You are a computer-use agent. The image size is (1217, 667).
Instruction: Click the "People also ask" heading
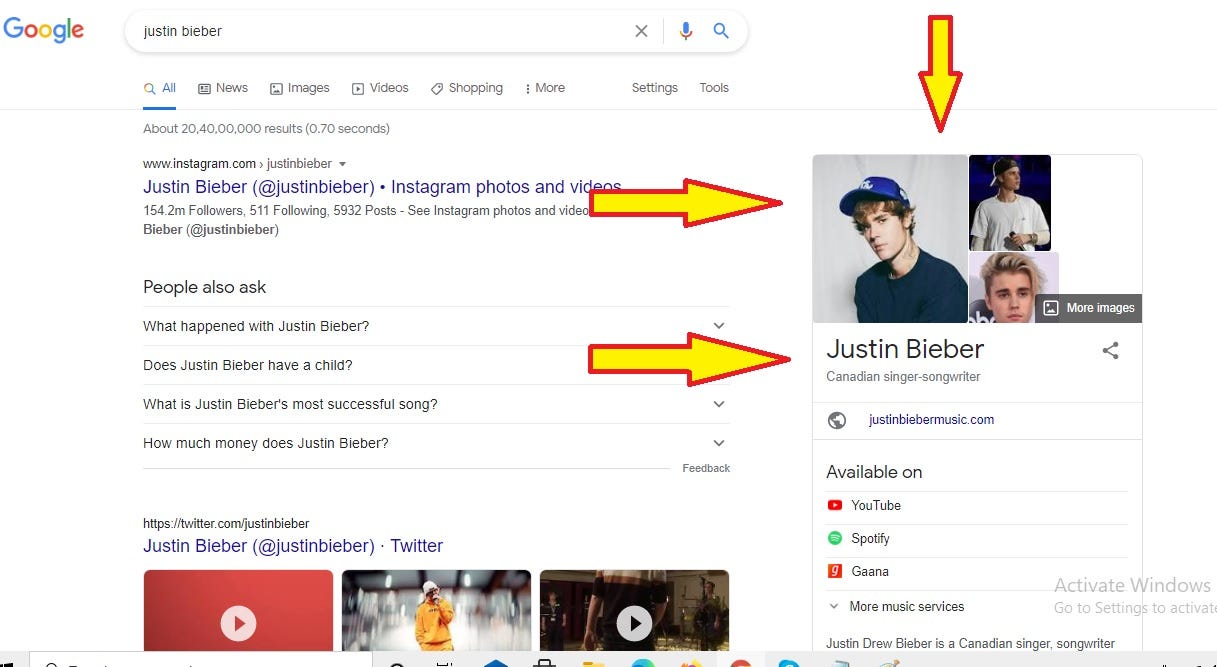click(204, 287)
